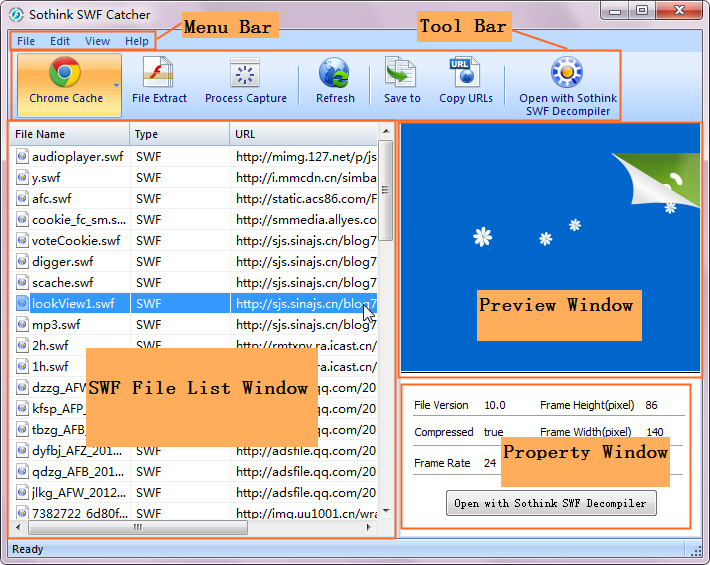Click the Frame Height value 86
This screenshot has height=565, width=710.
coord(651,405)
